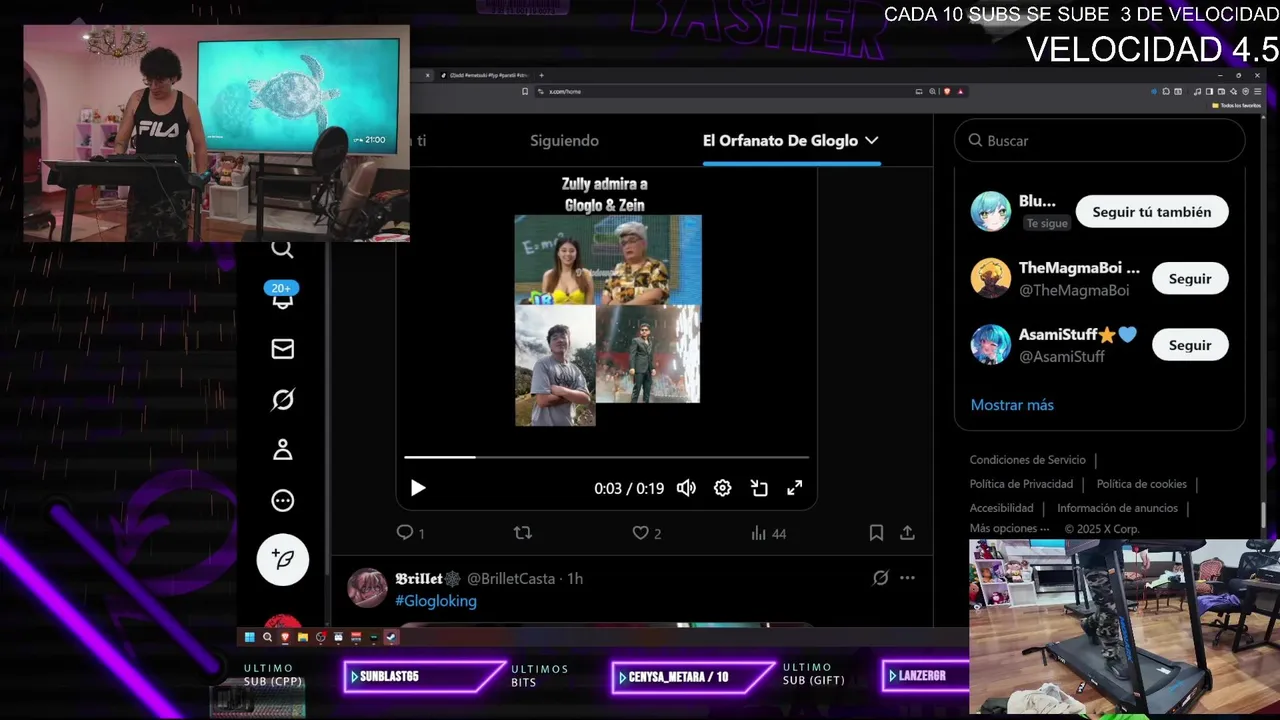Bookmark the page via browser bookmark icon
This screenshot has width=1280, height=720.
pos(525,91)
